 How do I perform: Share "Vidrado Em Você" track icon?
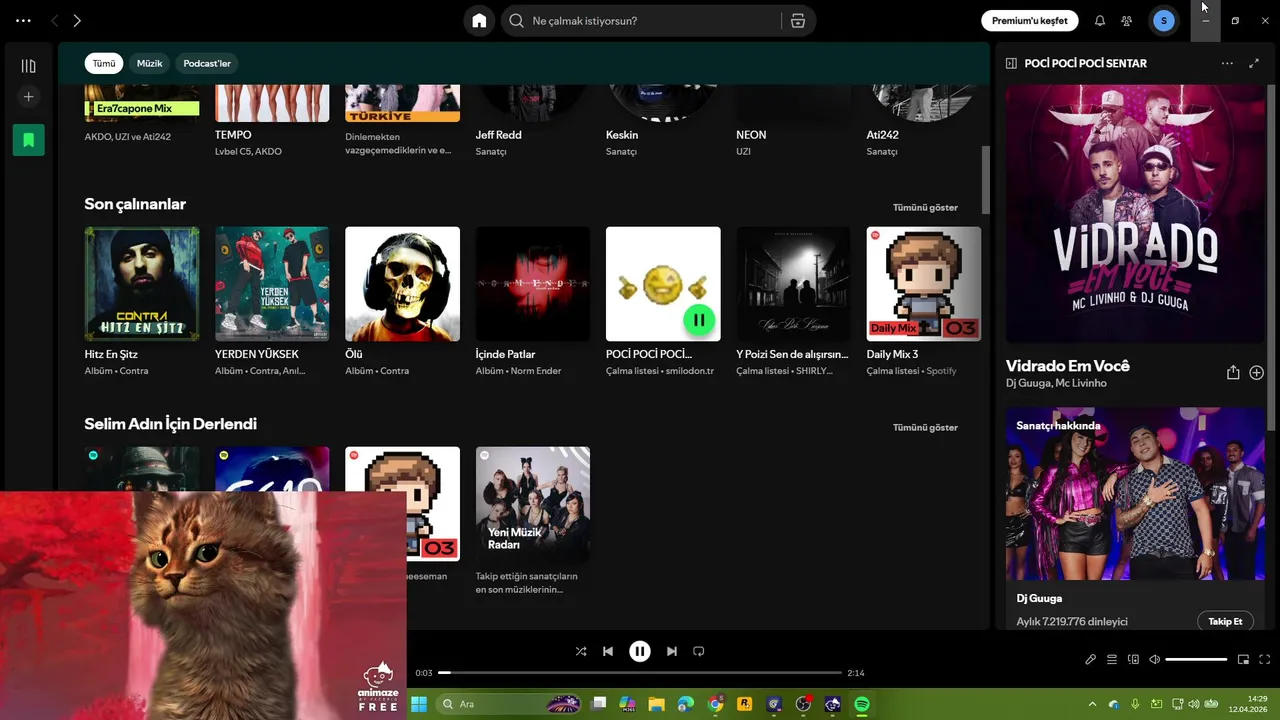point(1233,372)
